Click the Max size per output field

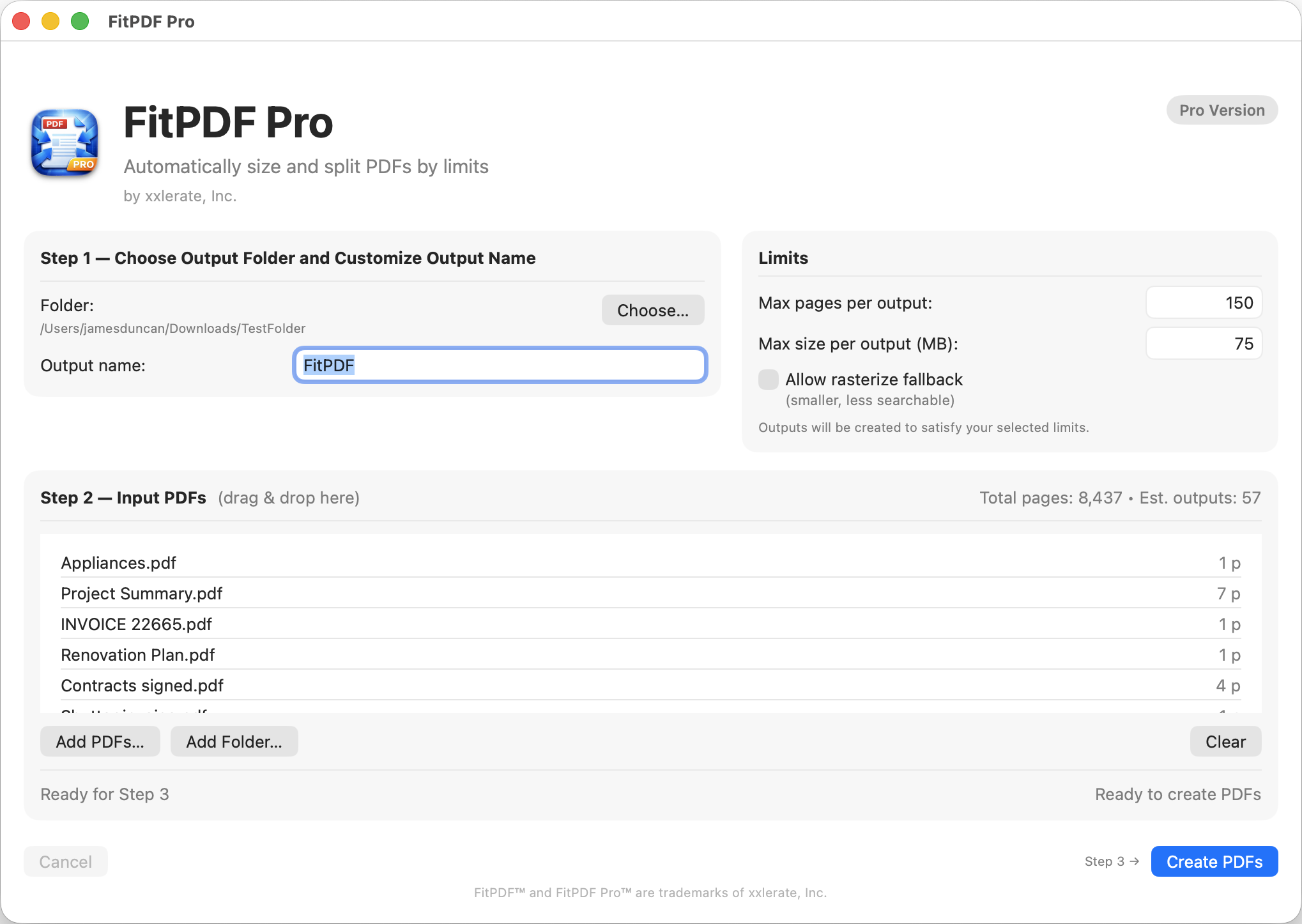click(x=1203, y=344)
